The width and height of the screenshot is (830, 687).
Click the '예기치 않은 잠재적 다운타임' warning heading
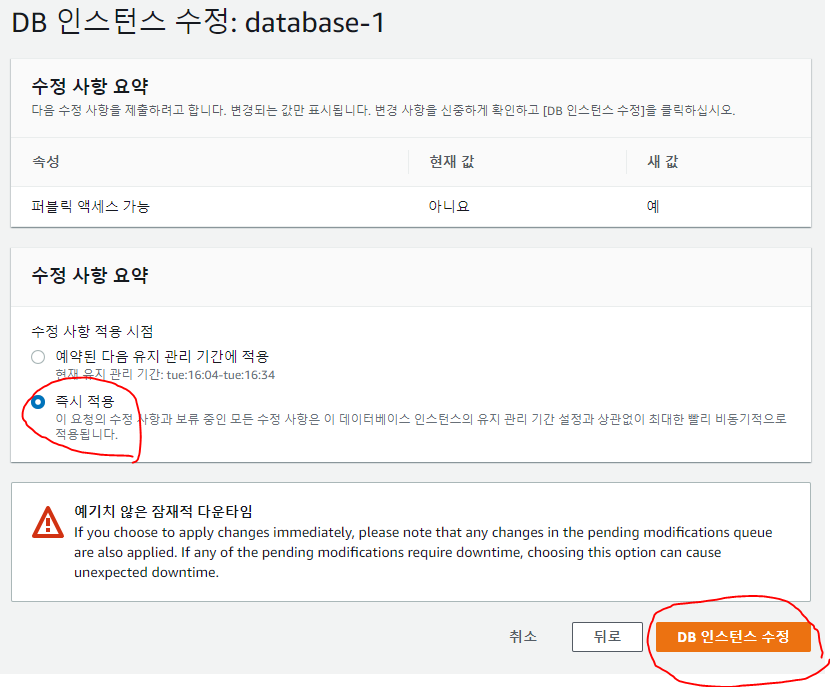point(163,512)
